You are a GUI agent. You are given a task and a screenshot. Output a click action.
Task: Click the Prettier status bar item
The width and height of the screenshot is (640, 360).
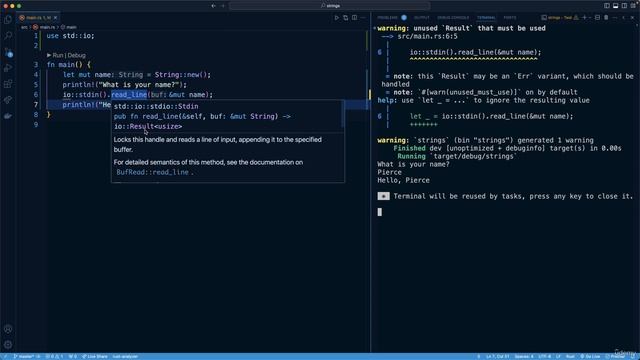pyautogui.click(x=615, y=356)
